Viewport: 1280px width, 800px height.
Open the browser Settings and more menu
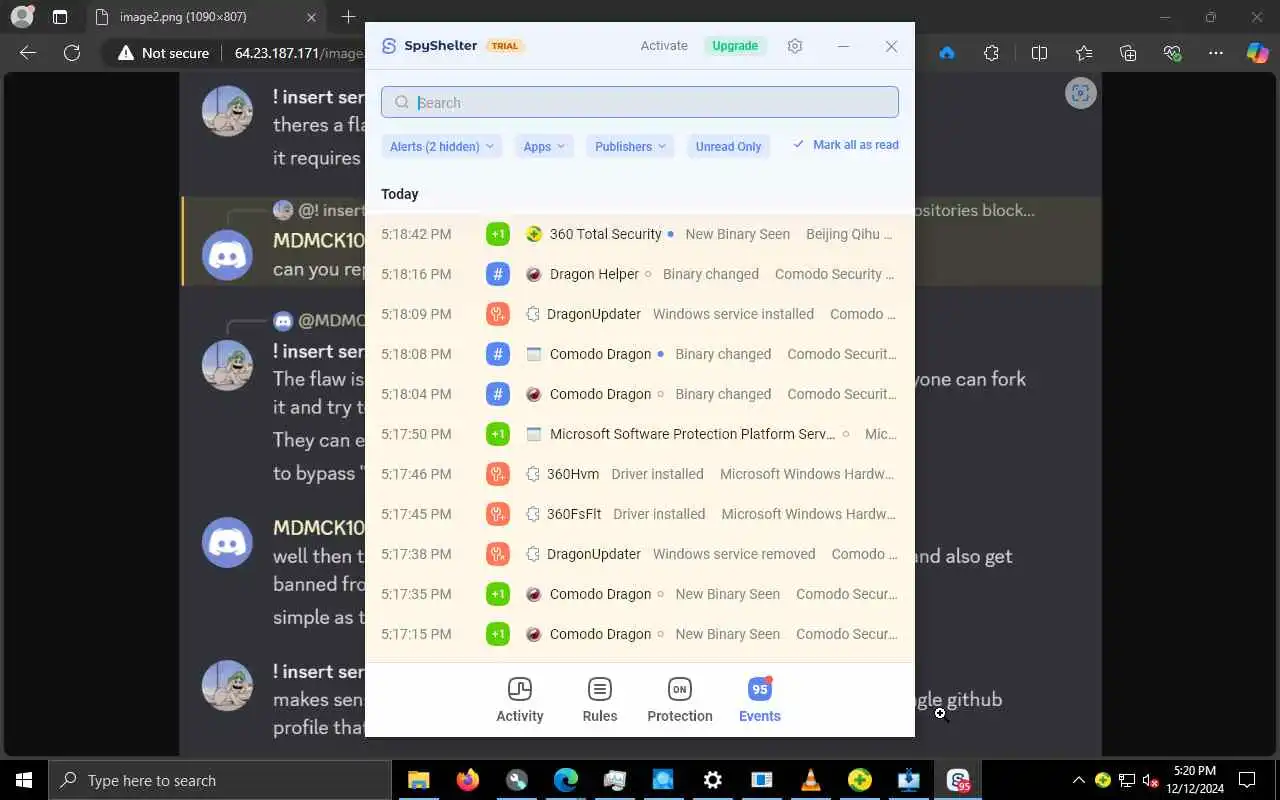click(x=1216, y=53)
